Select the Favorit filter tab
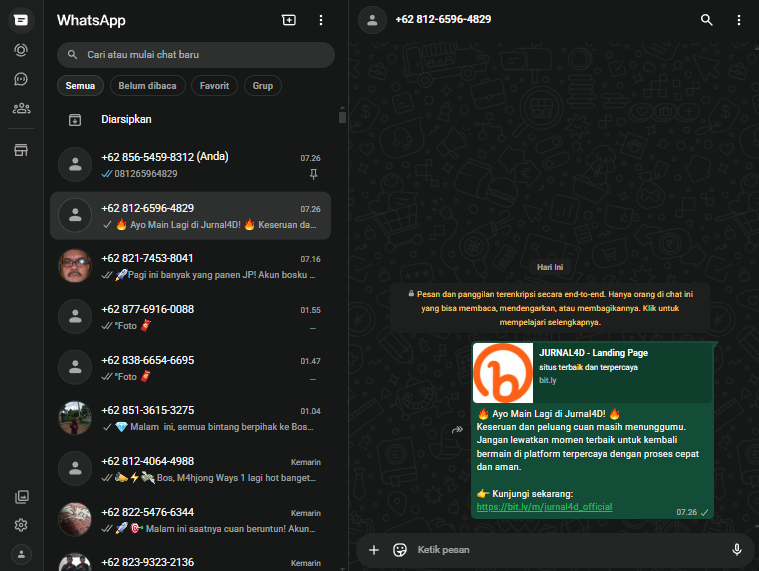The width and height of the screenshot is (759, 571). pos(214,86)
